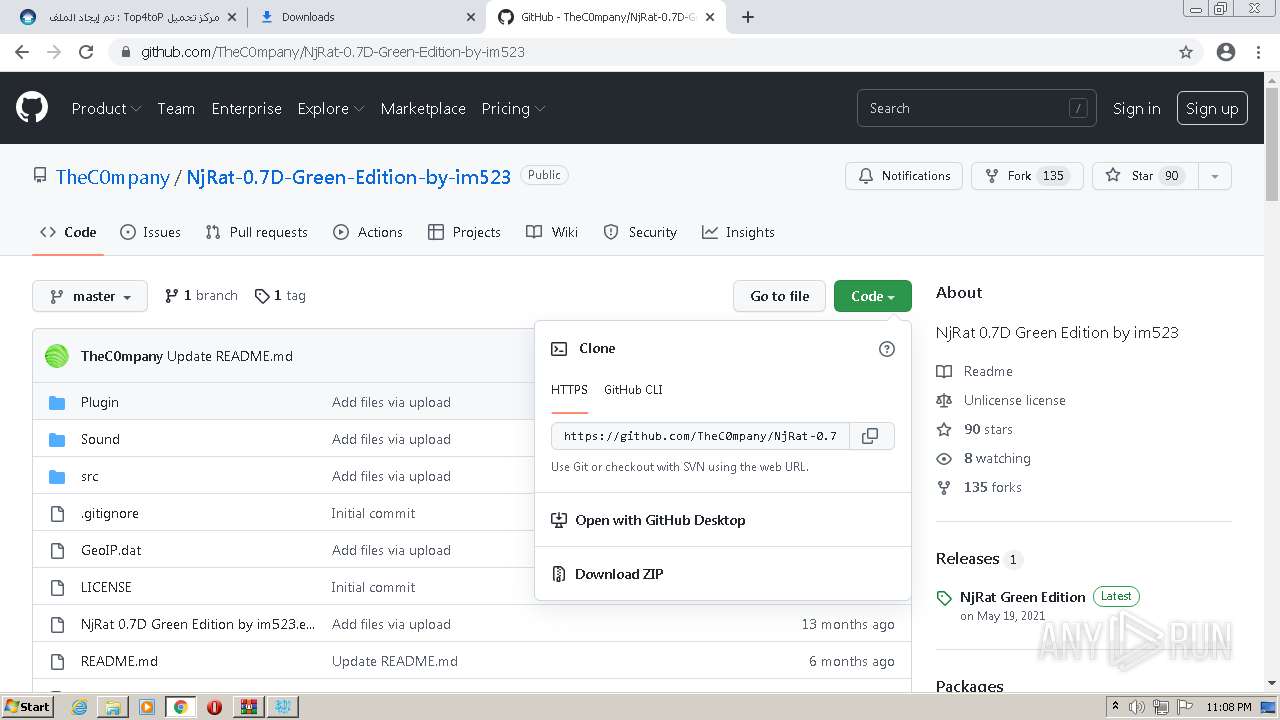Open TheC0mpany owner link
The width and height of the screenshot is (1280, 720).
113,177
